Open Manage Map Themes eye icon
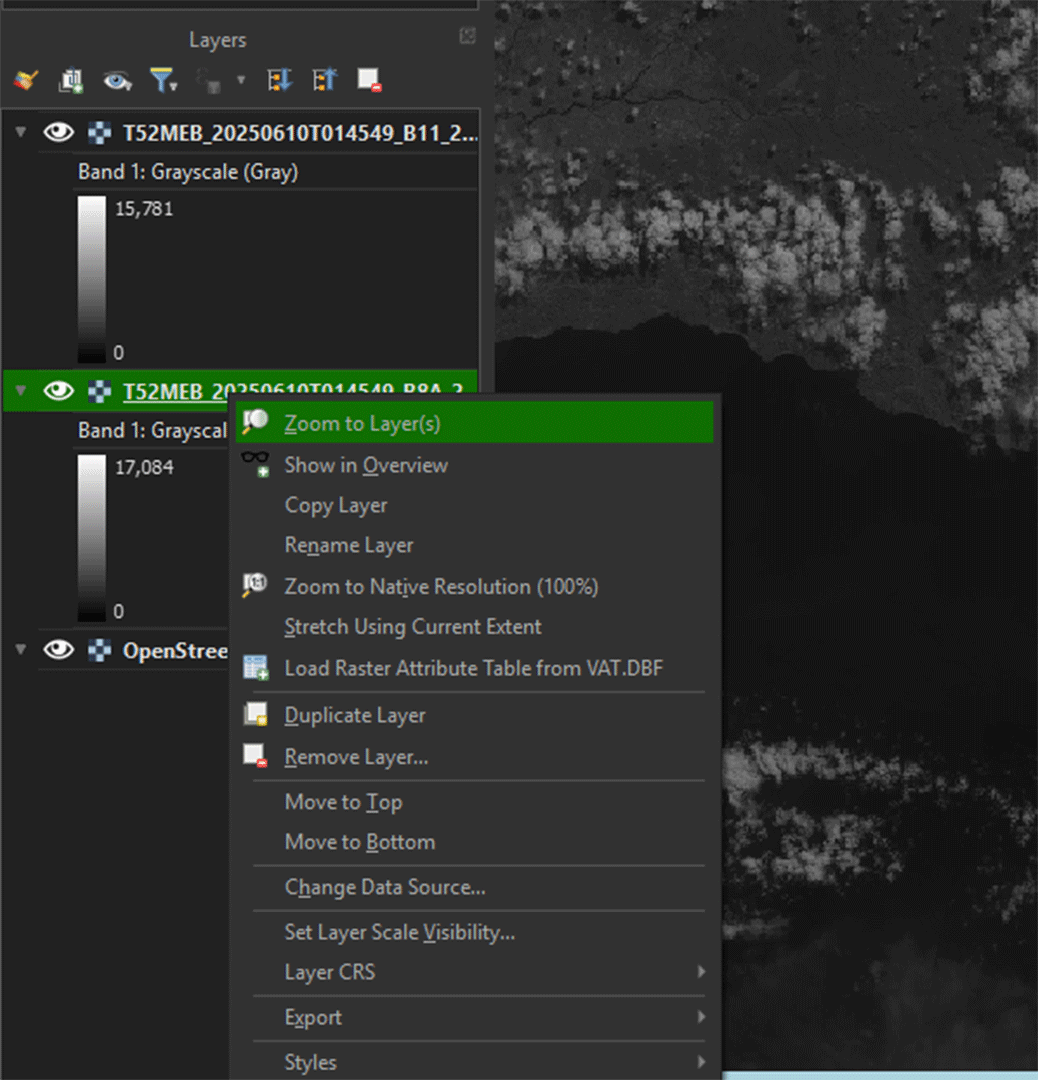Image resolution: width=1038 pixels, height=1080 pixels. pyautogui.click(x=117, y=81)
